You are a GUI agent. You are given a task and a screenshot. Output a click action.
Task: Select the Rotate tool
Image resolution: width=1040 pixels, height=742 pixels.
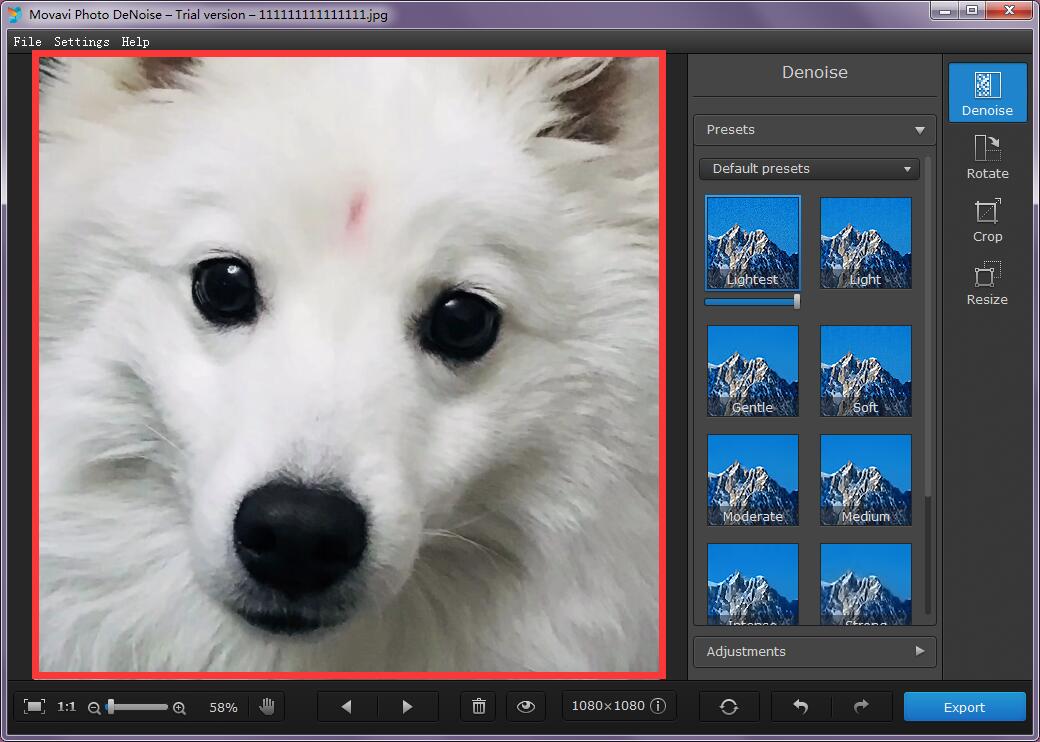tap(987, 157)
